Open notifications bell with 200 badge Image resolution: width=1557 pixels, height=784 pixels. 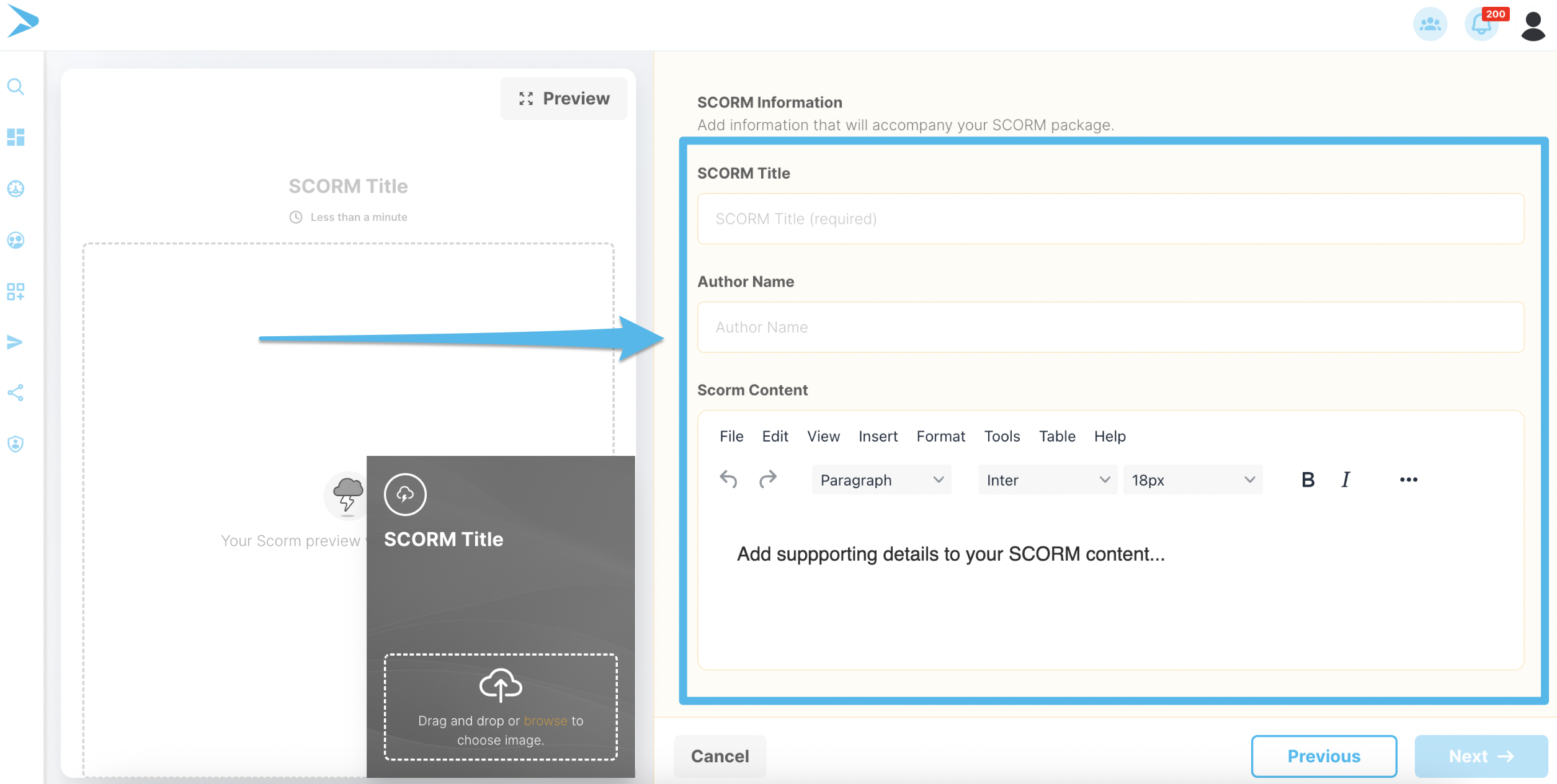[x=1483, y=24]
